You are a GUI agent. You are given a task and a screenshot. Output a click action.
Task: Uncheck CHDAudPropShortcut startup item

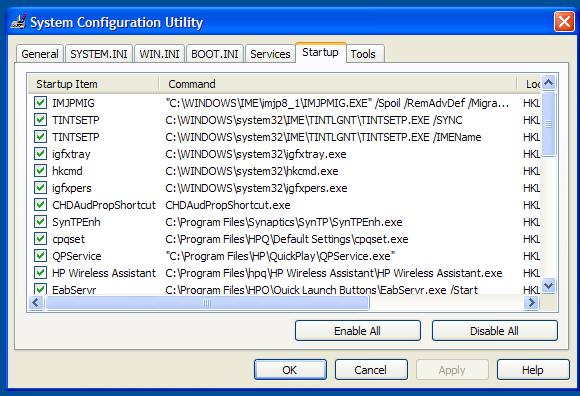pyautogui.click(x=40, y=204)
